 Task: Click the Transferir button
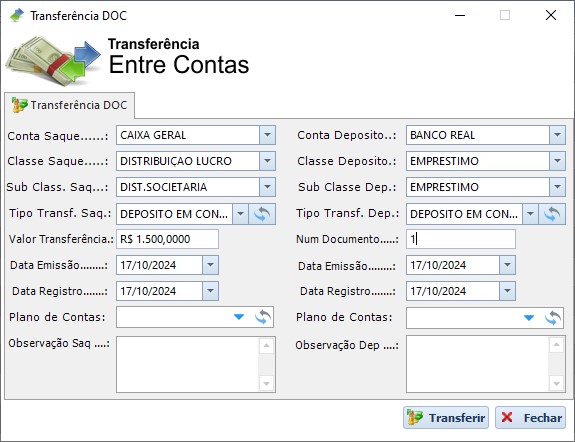[446, 417]
